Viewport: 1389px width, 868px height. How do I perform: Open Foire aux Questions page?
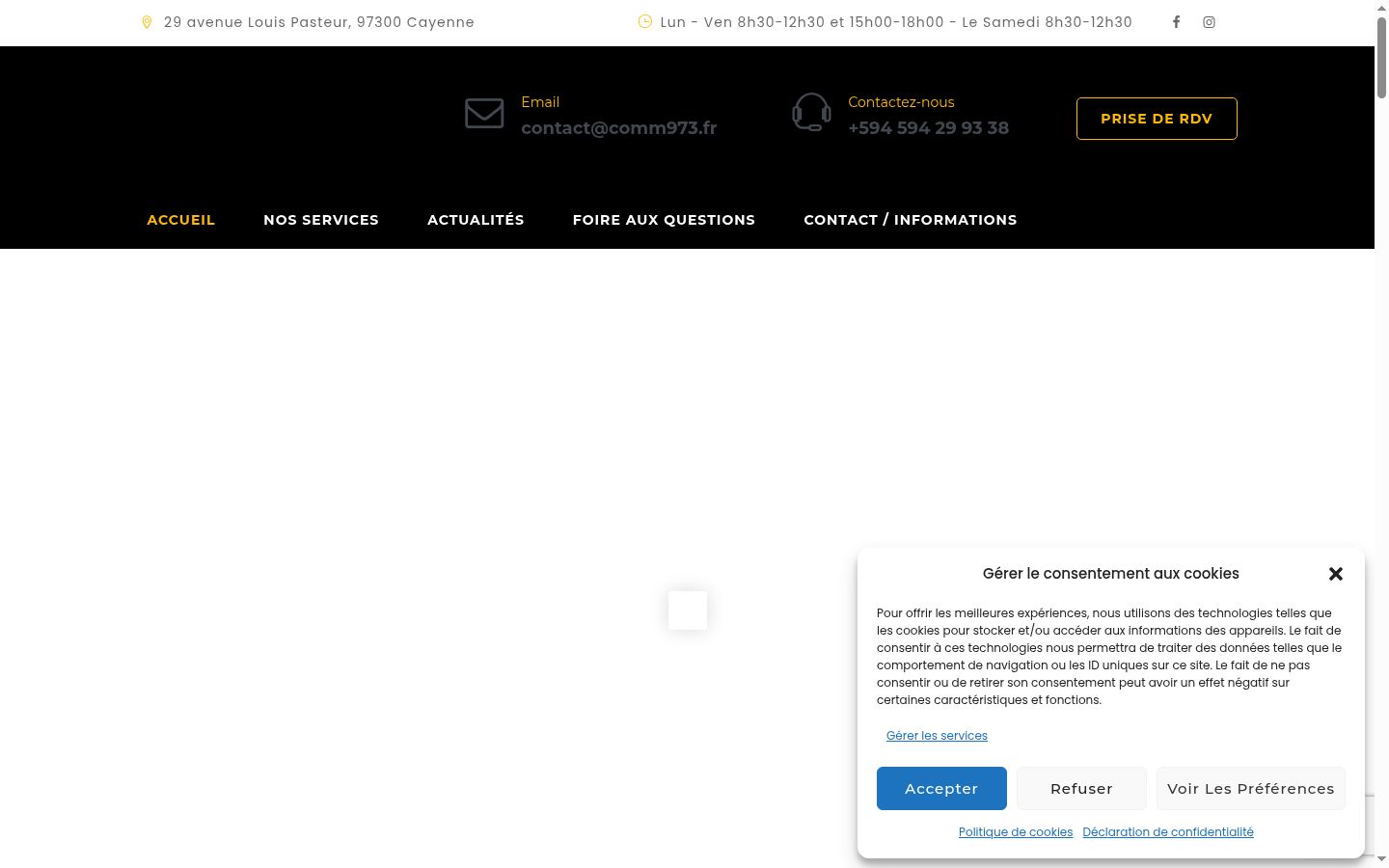[x=664, y=220]
